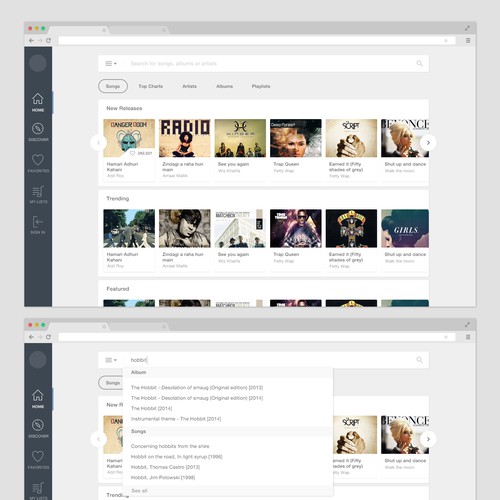Open the profile avatar in bottom window sidebar
This screenshot has width=500, height=500.
pos(38,360)
